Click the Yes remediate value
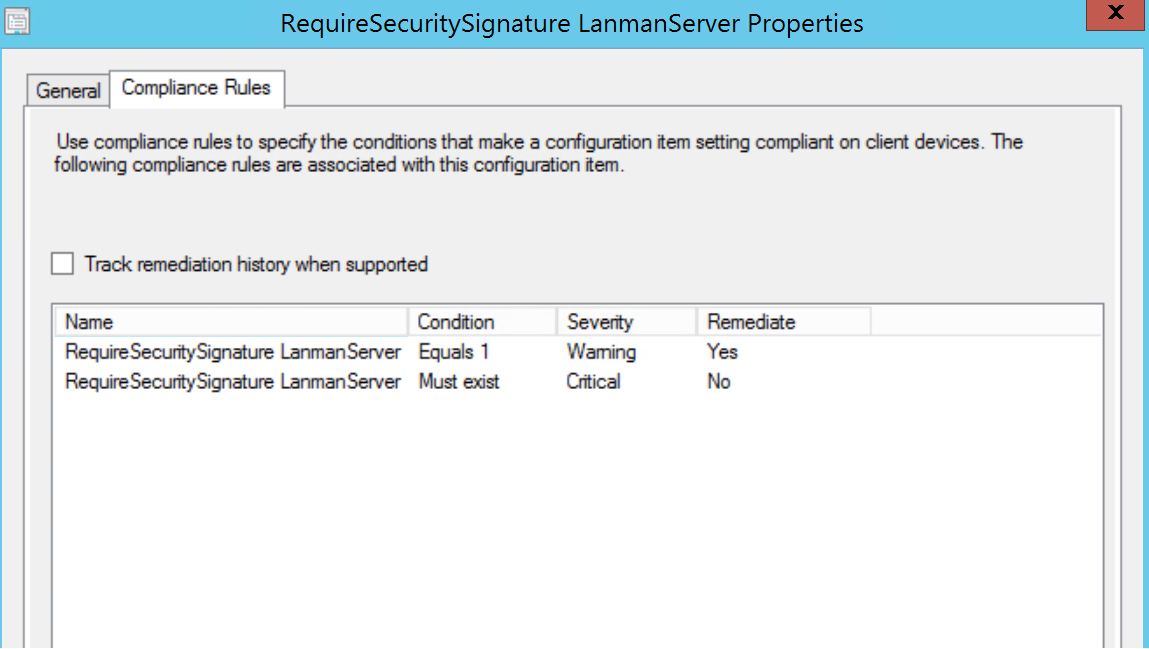The width and height of the screenshot is (1149, 649). (x=722, y=352)
